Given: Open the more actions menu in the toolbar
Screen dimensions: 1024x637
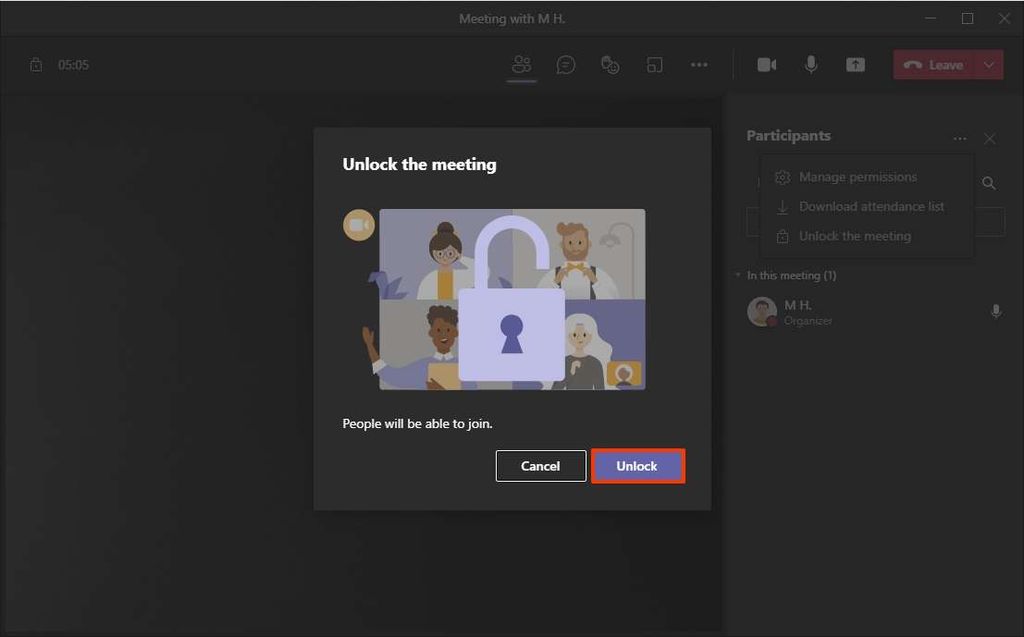Looking at the screenshot, I should pyautogui.click(x=699, y=64).
